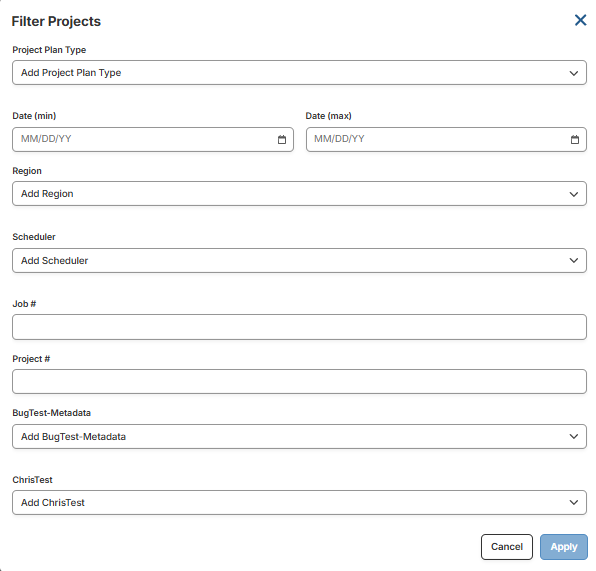Click the ChrisTest dropdown chevron arrow
The height and width of the screenshot is (571, 596).
tap(573, 503)
